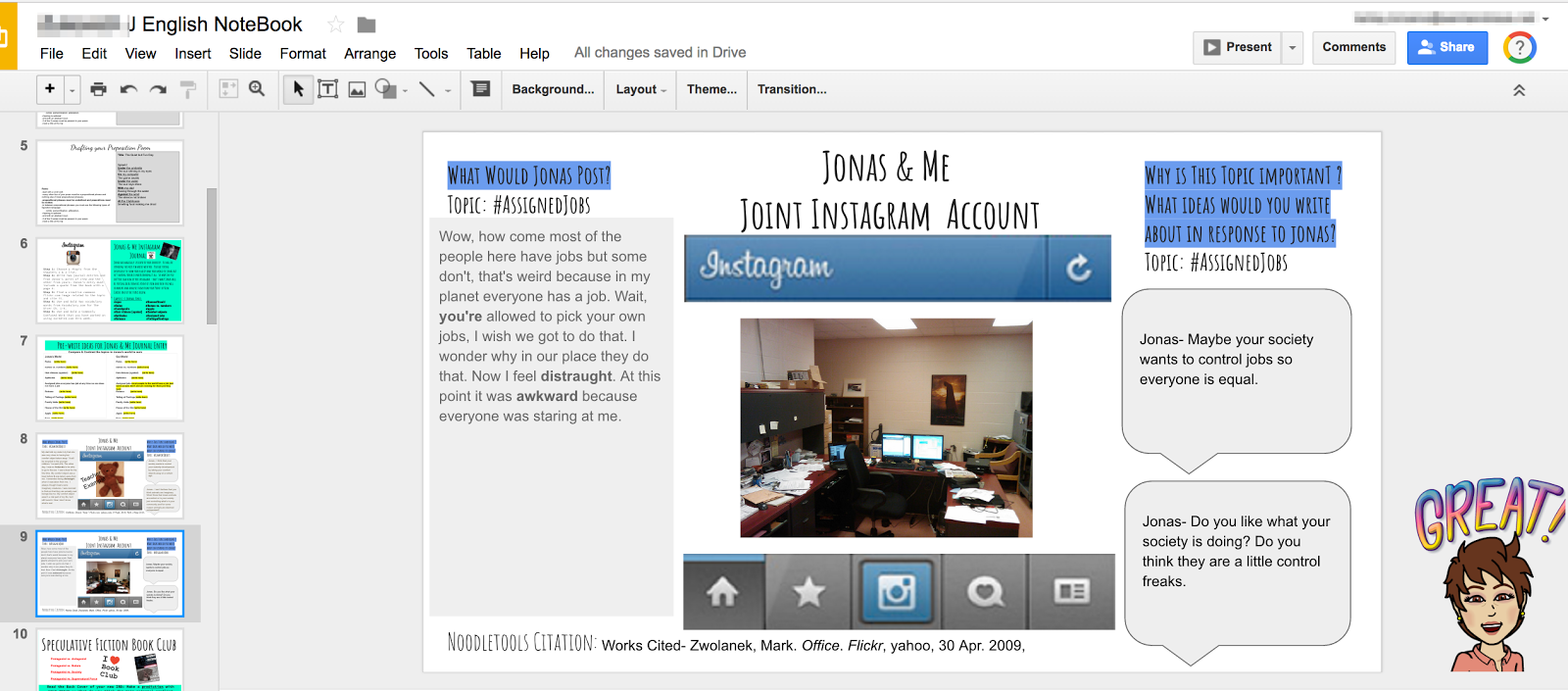Click the Comments button

pos(1354,47)
